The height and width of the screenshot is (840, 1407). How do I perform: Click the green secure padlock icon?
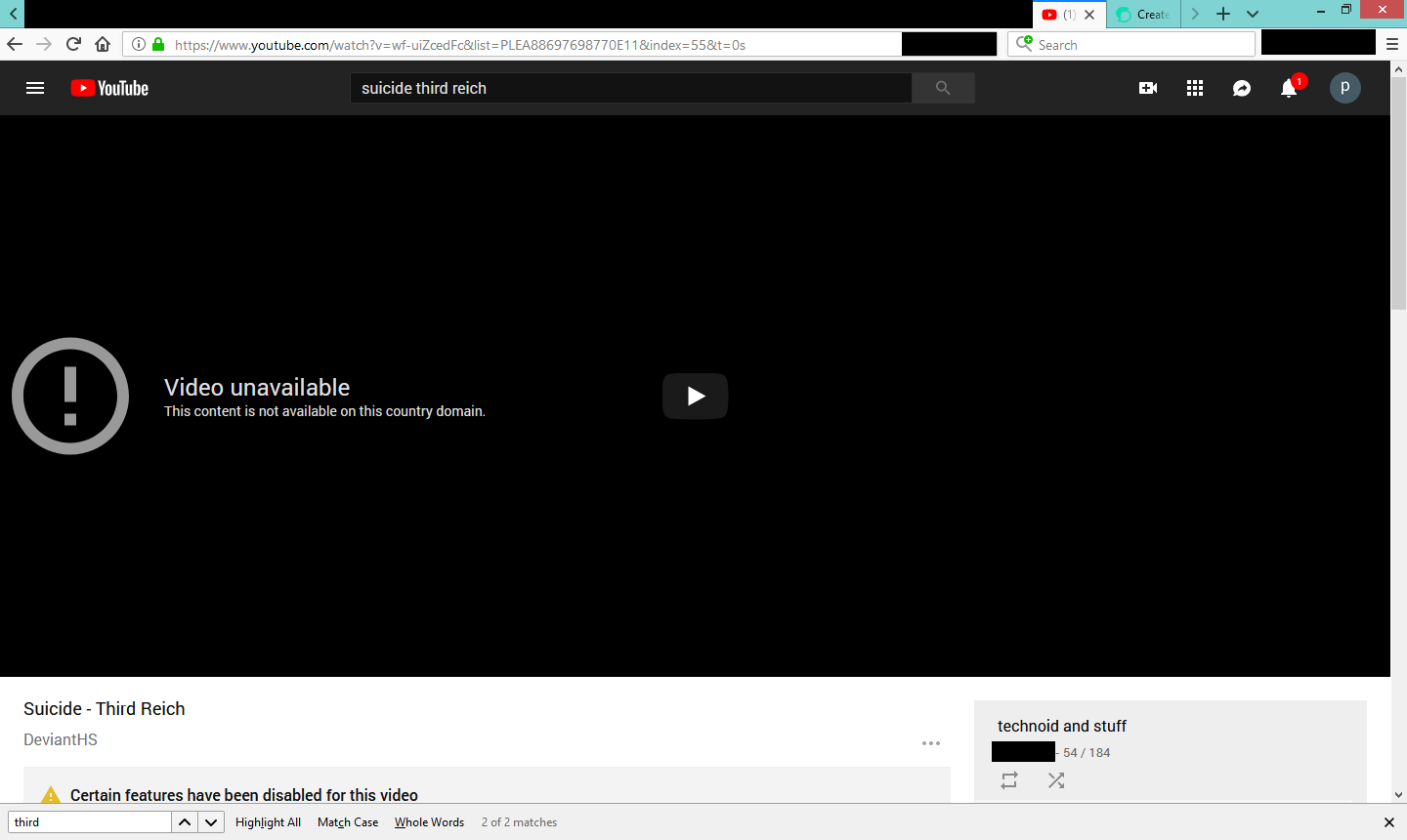(158, 44)
